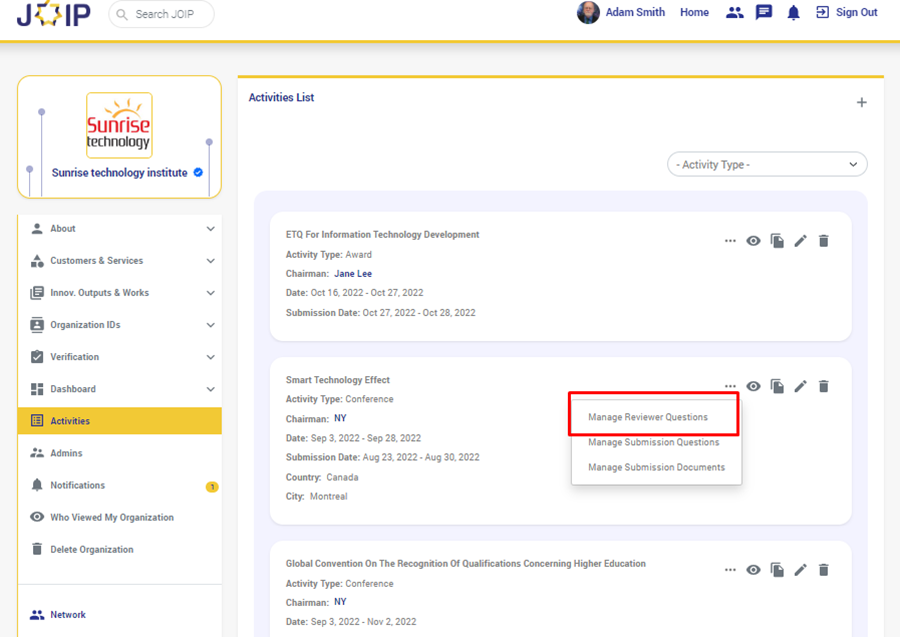The image size is (900, 637).
Task: Open the Jane Lee chairman link
Action: point(352,274)
